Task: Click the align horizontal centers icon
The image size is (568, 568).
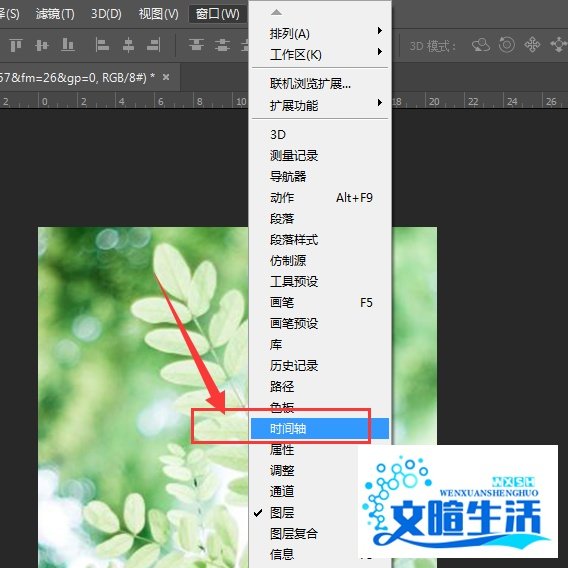Action: [128, 45]
